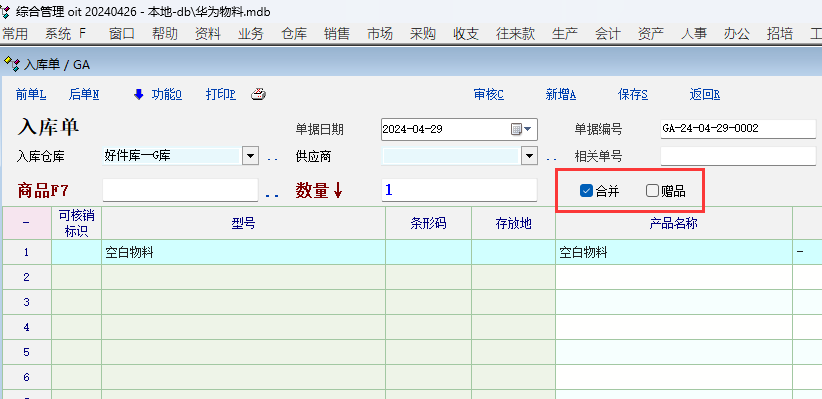This screenshot has height=399, width=822.
Task: Click the 单据编号 input field
Action: 738,128
